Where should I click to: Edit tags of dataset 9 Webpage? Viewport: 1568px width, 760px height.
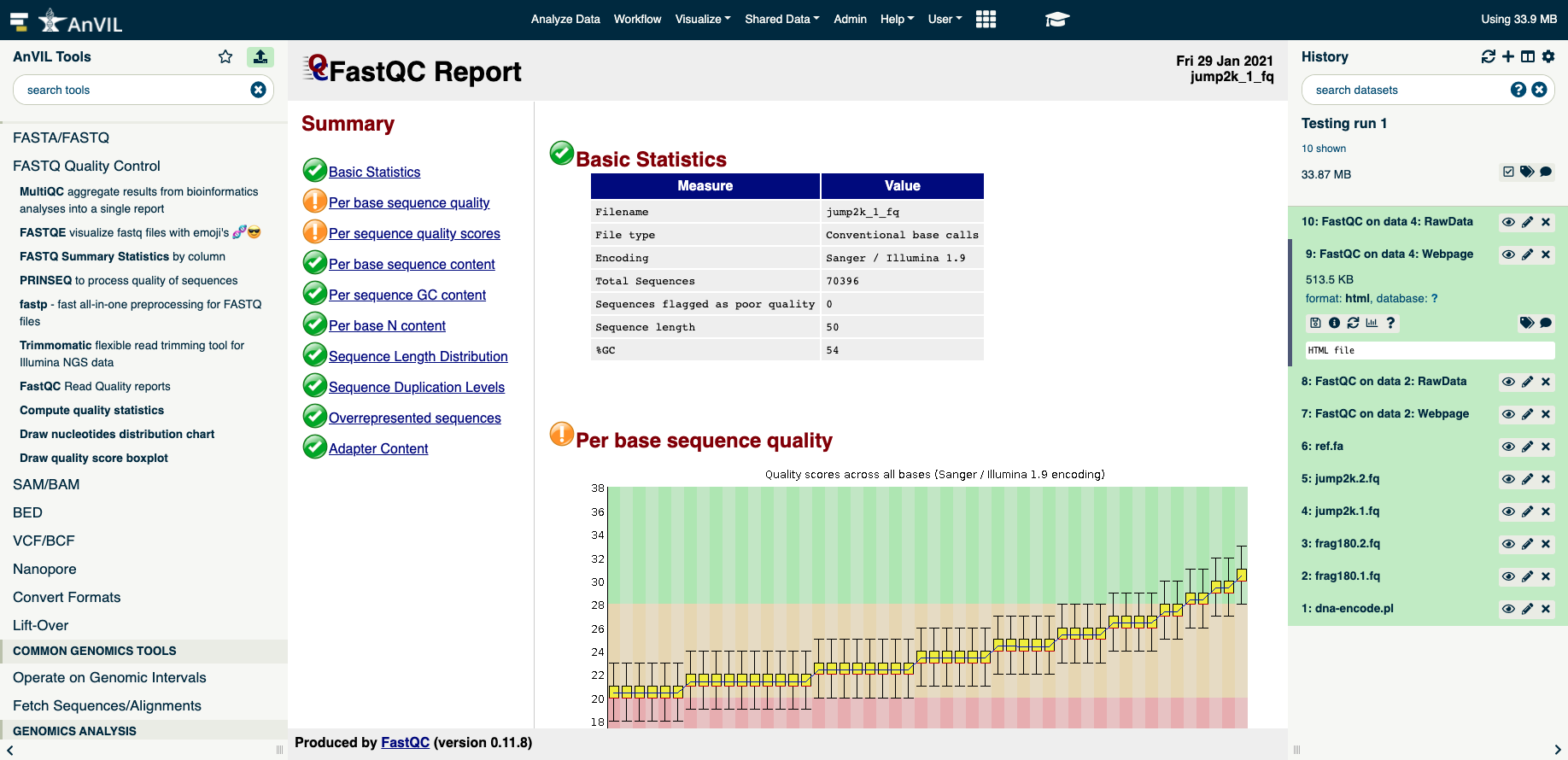[x=1527, y=323]
